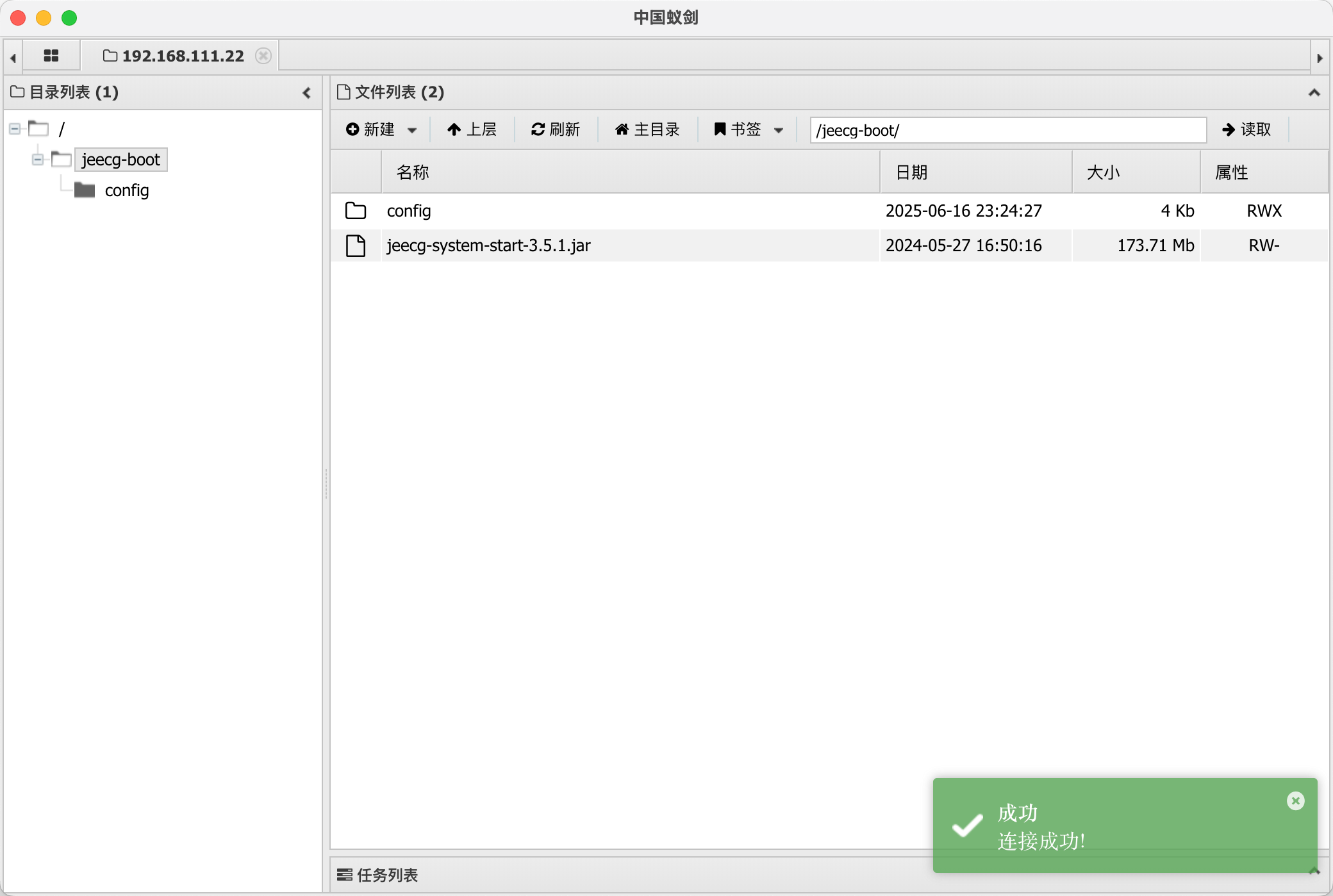The height and width of the screenshot is (896, 1333).
Task: Collapse the file list panel
Action: (x=1314, y=93)
